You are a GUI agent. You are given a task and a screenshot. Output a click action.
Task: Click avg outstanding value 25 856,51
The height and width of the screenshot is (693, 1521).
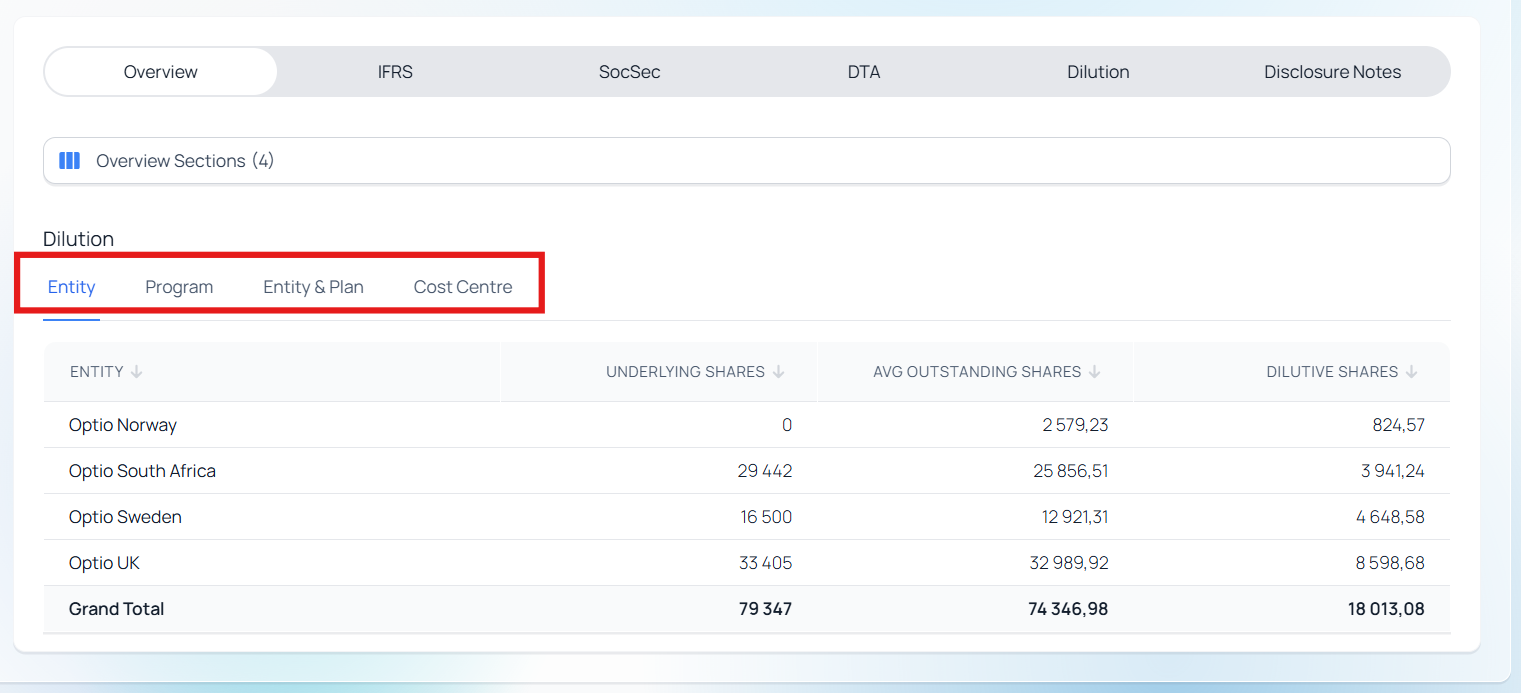(1071, 471)
